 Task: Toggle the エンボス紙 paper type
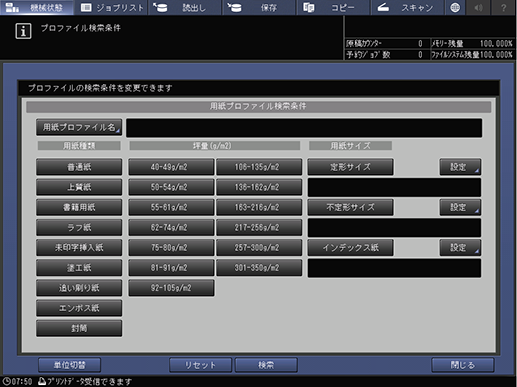(x=79, y=308)
